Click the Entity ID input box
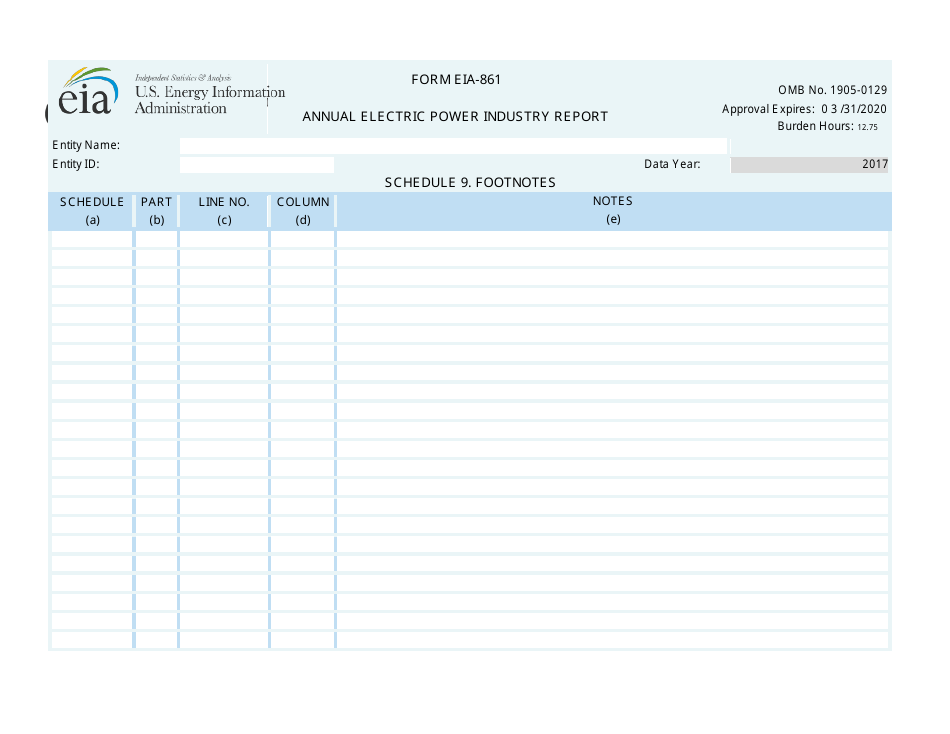The height and width of the screenshot is (734, 950). click(256, 164)
